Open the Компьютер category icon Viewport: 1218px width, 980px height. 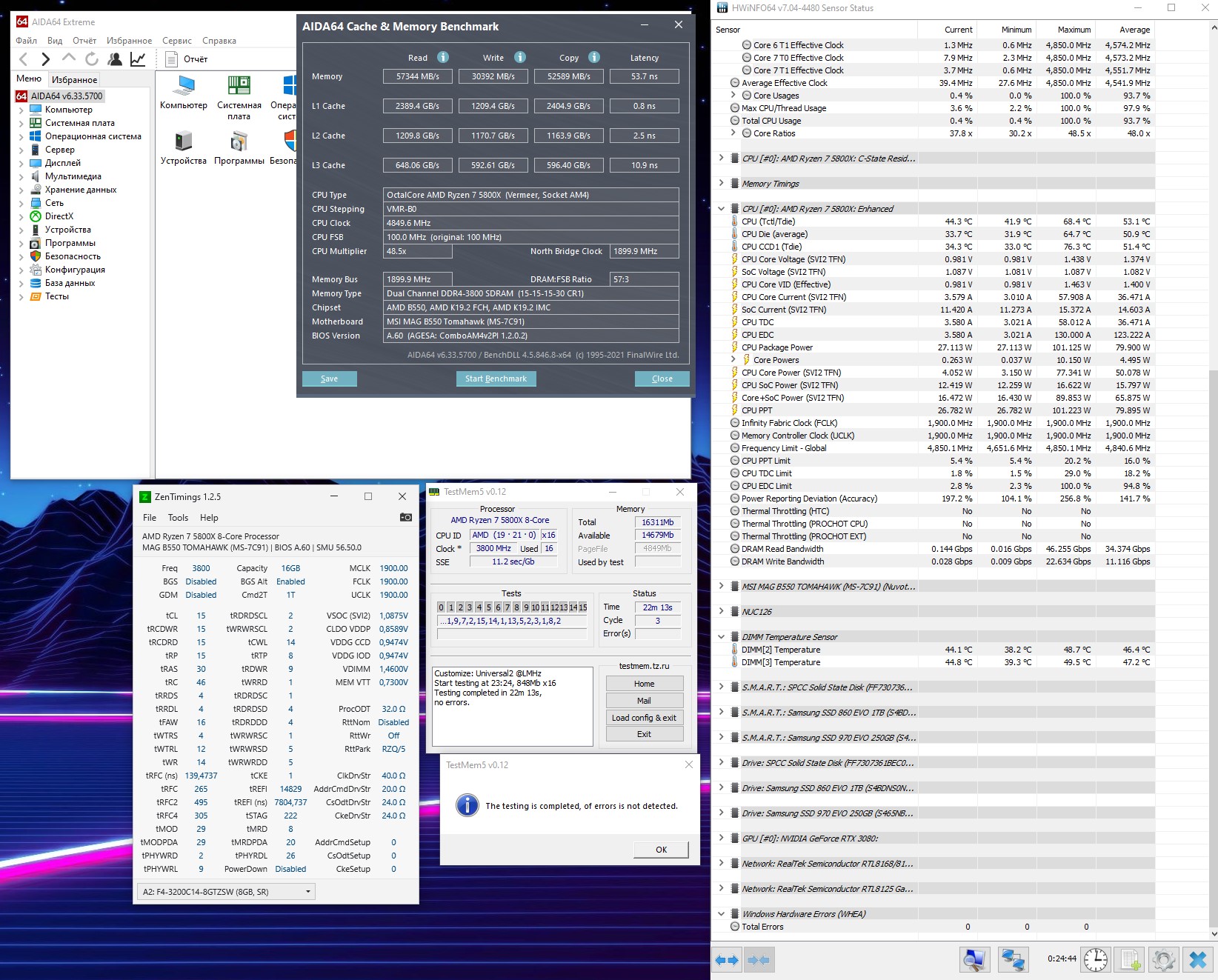coord(184,93)
